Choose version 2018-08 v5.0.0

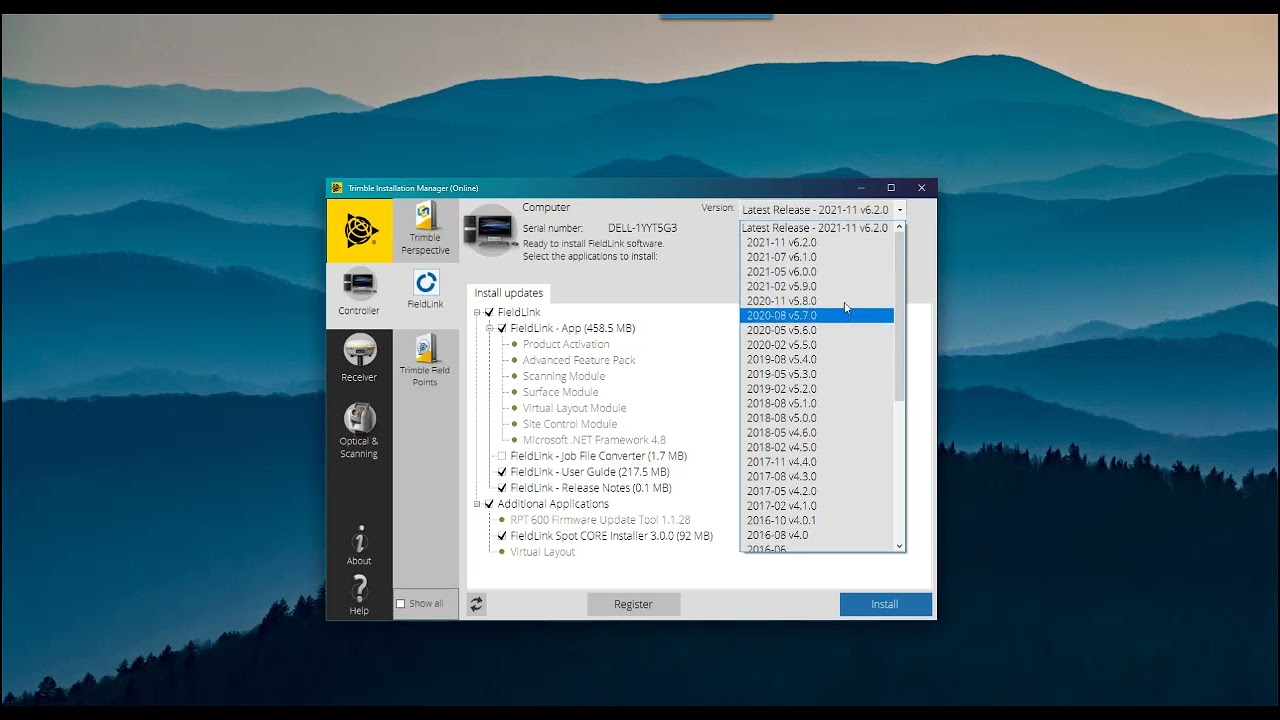click(x=816, y=418)
